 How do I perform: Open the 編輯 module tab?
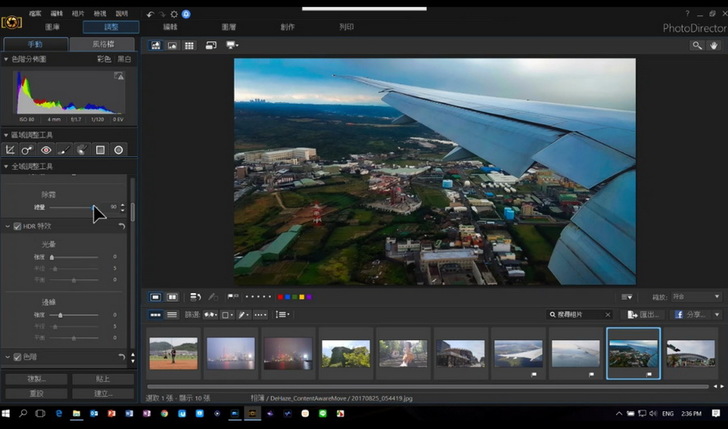tap(170, 27)
